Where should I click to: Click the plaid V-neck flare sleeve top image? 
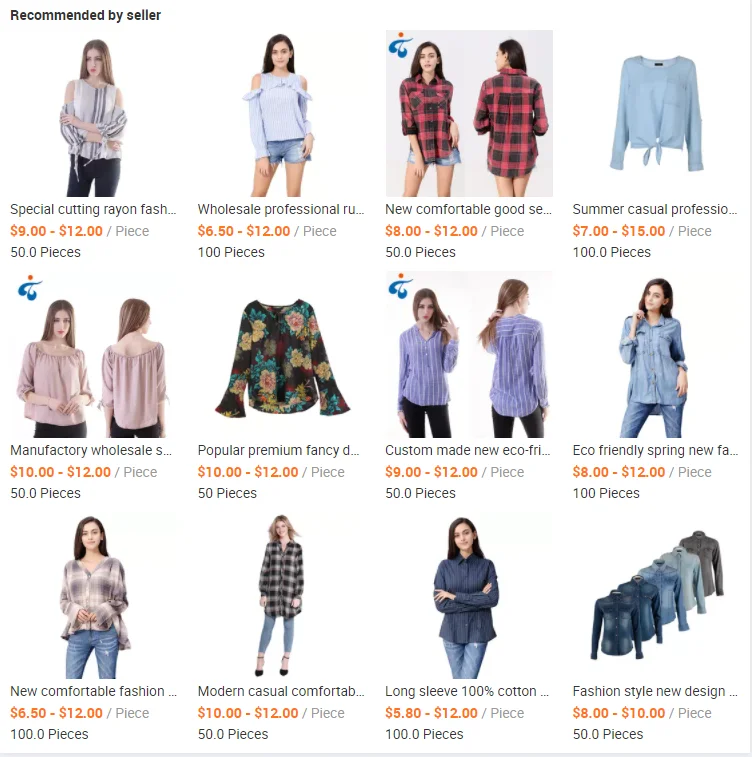tap(94, 595)
